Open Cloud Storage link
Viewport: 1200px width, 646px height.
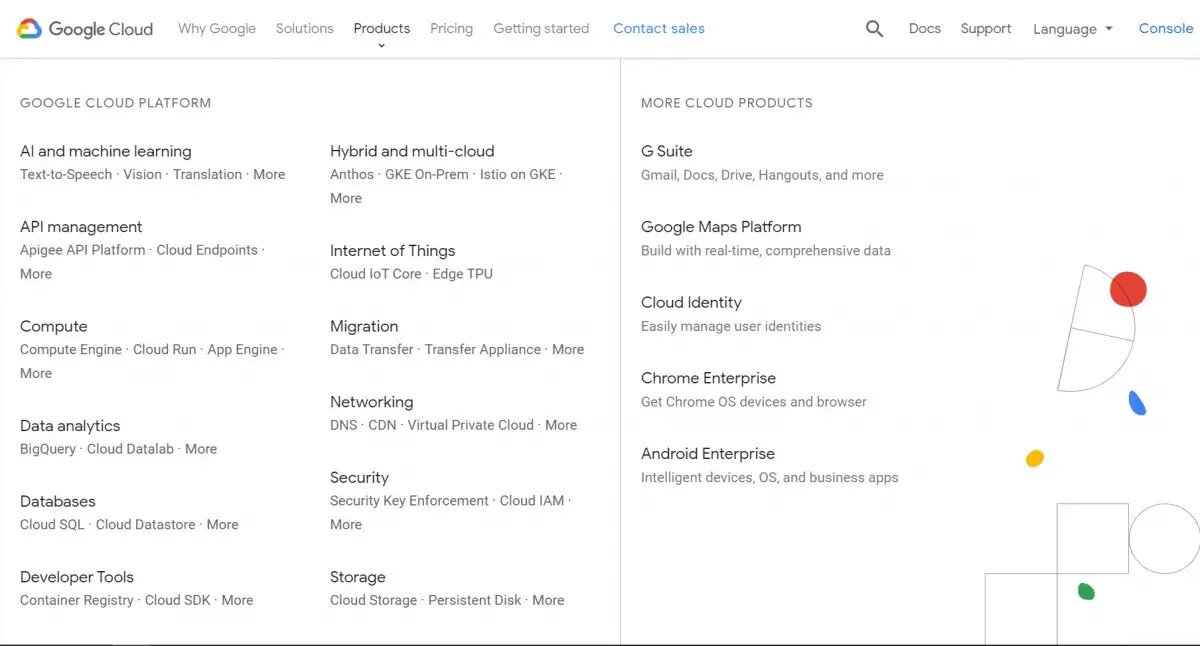(373, 600)
